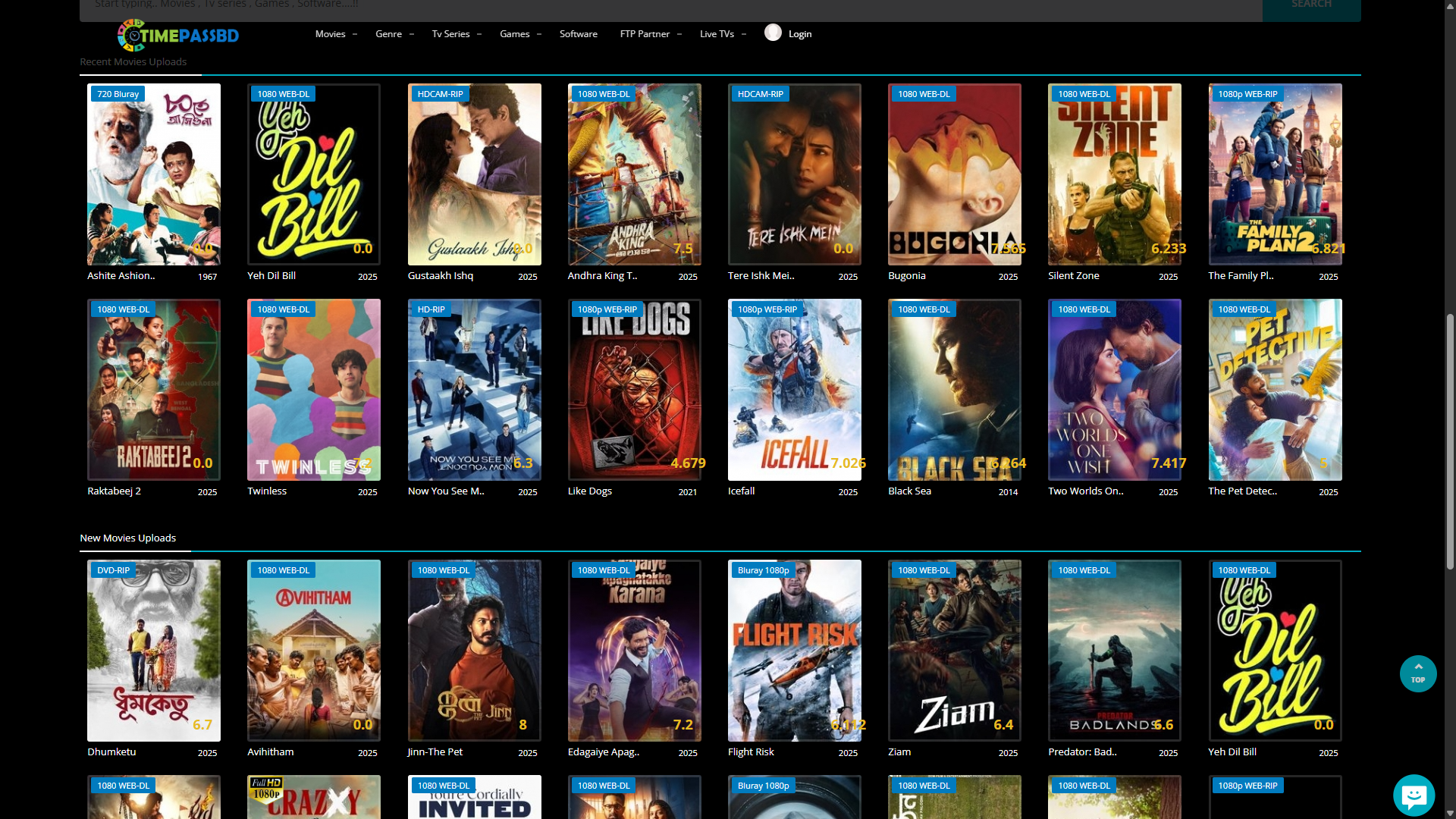This screenshot has width=1456, height=819.
Task: Open the chat bubble widget
Action: click(1414, 795)
